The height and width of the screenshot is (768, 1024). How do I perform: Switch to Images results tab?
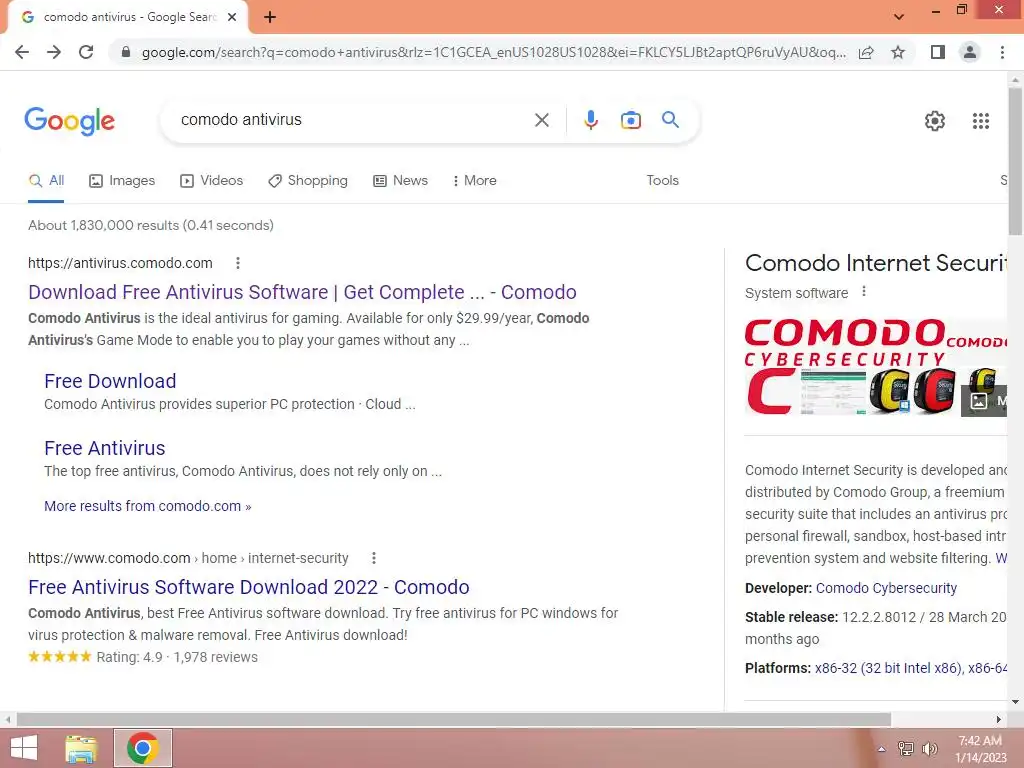click(122, 181)
